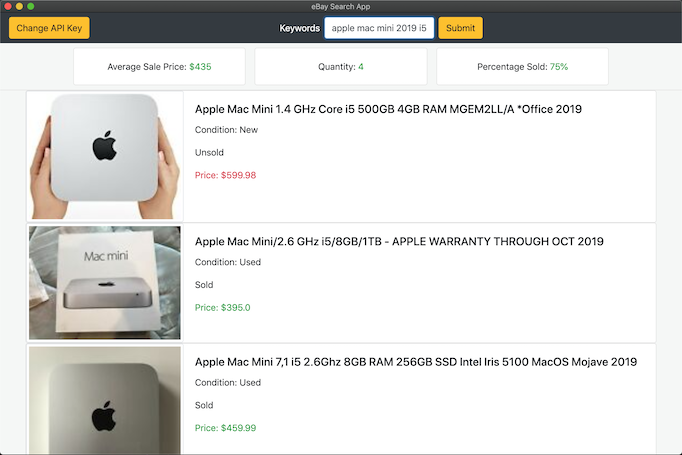Submit the keyword search
The image size is (682, 455).
tap(460, 28)
